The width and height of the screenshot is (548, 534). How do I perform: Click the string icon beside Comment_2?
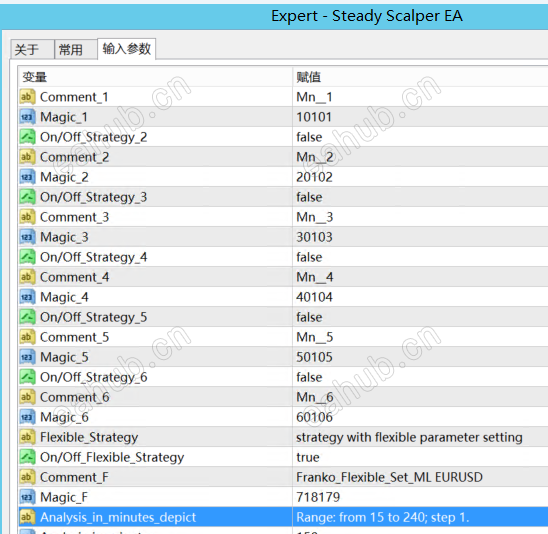point(27,157)
